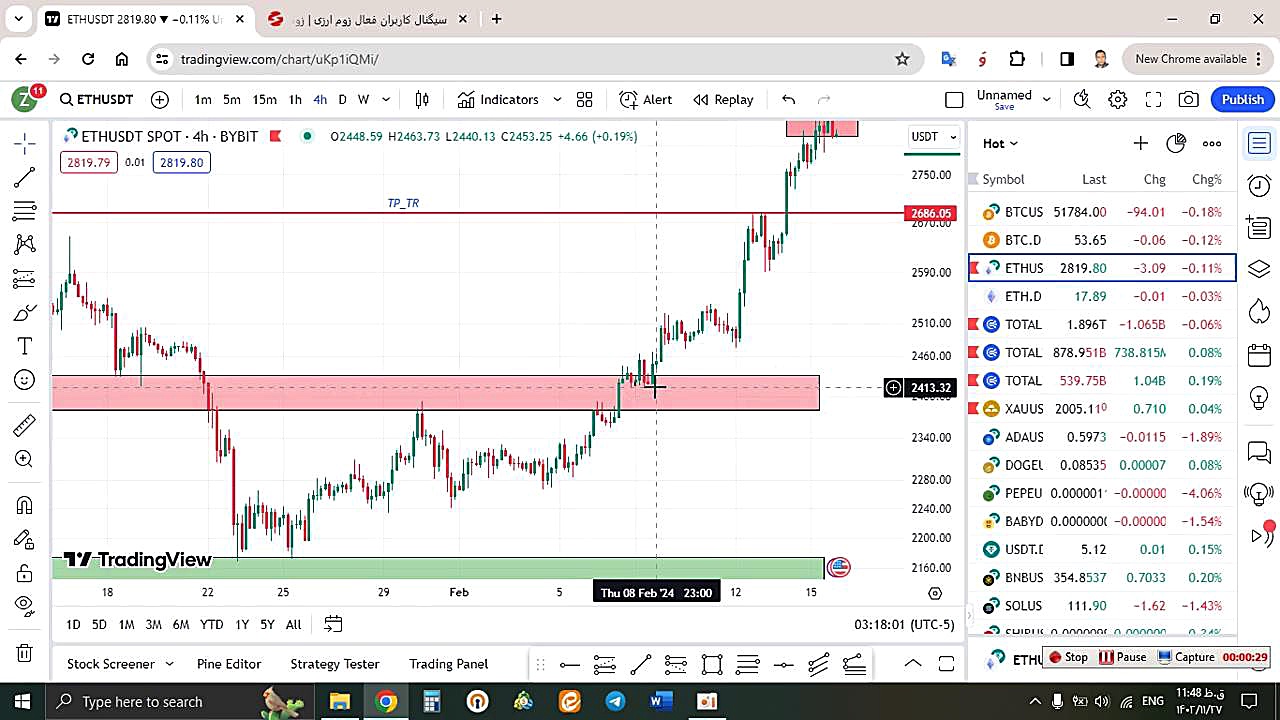The height and width of the screenshot is (720, 1280).
Task: Toggle magnet mode for drawings
Action: click(25, 505)
